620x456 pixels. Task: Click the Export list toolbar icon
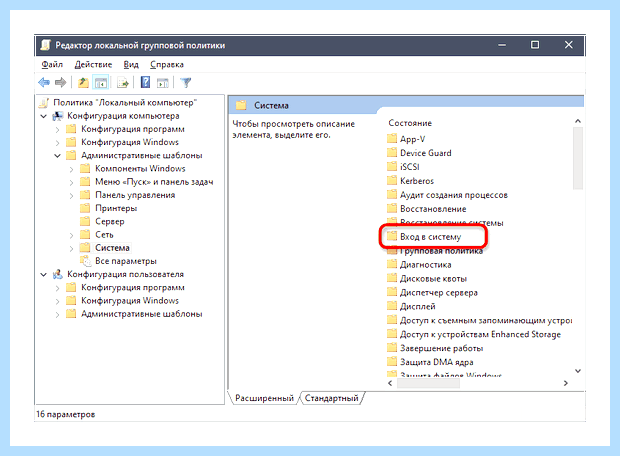coord(123,83)
